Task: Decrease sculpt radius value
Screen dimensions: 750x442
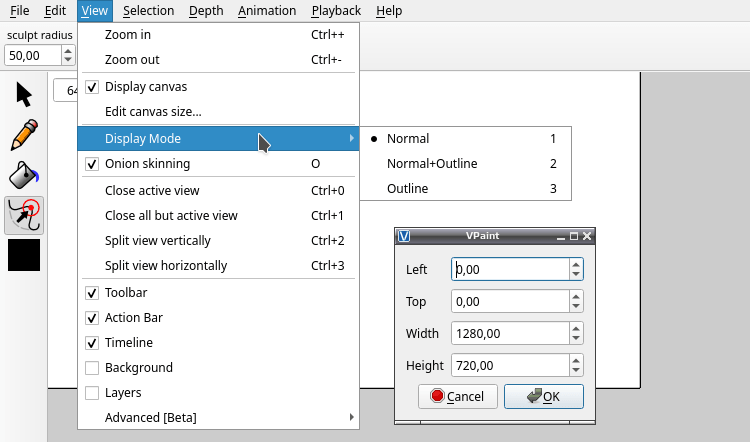Action: [68, 60]
